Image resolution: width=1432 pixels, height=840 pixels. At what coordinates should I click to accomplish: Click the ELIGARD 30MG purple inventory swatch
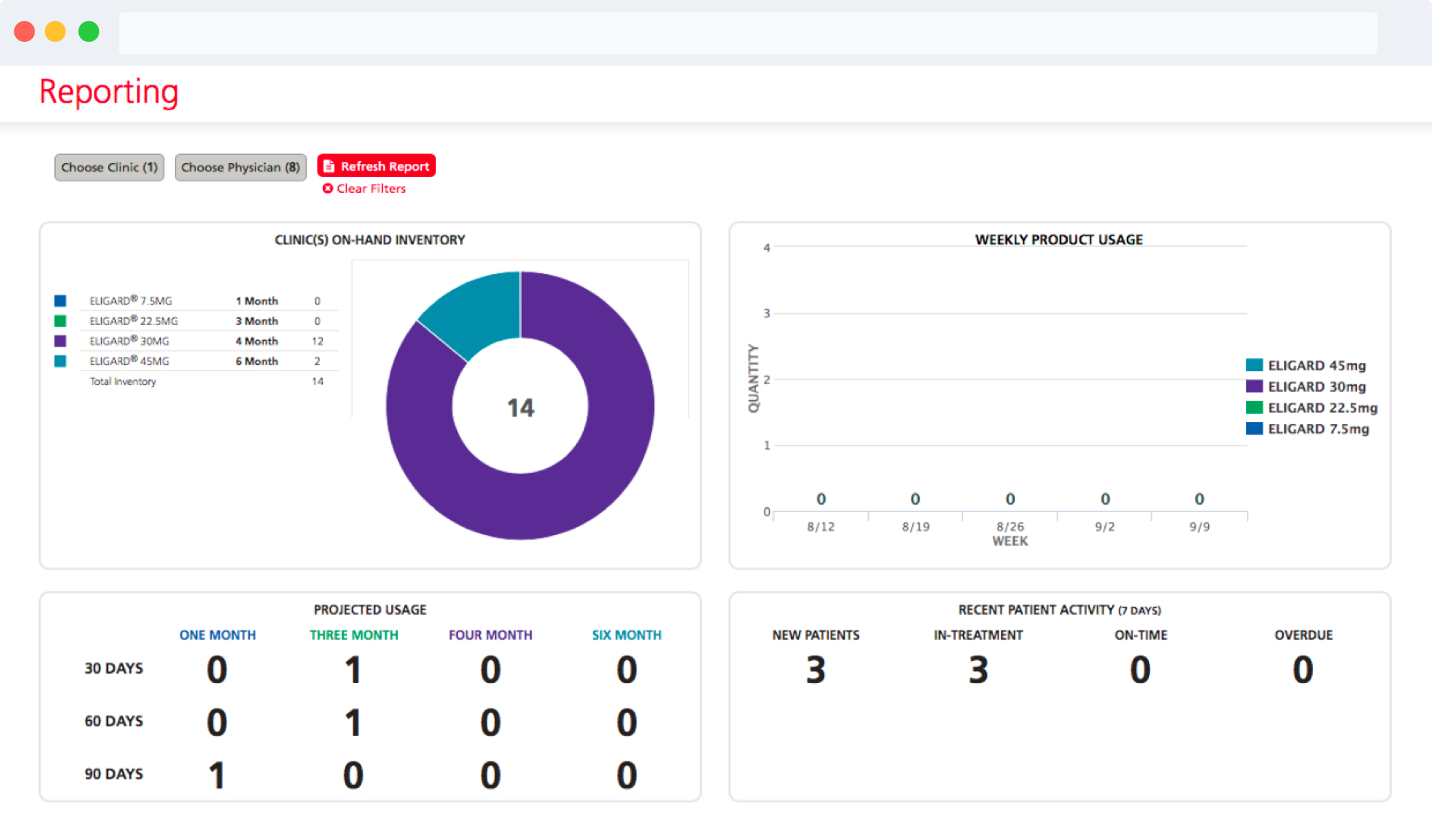click(x=61, y=341)
